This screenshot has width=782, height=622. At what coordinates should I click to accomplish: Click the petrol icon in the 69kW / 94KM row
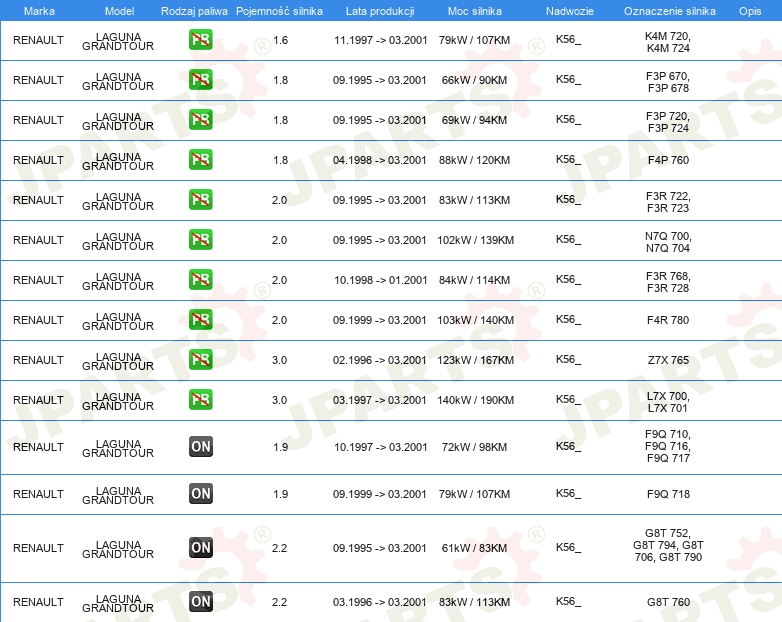coord(201,120)
